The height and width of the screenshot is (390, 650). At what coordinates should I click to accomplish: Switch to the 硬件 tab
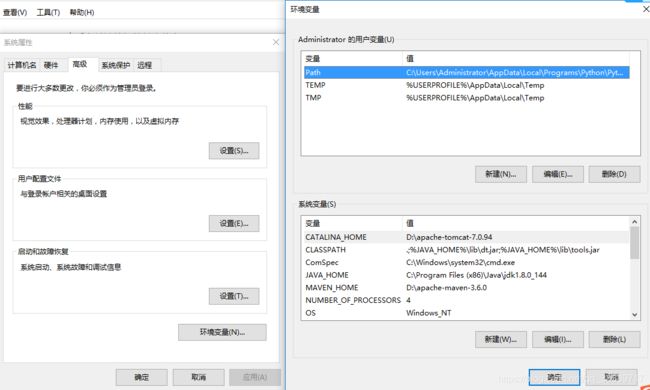(x=51, y=65)
